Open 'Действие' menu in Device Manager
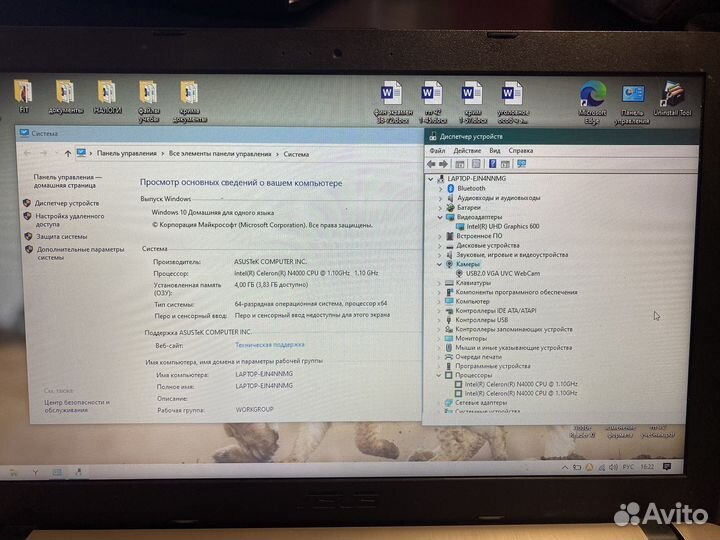This screenshot has width=720, height=540. pyautogui.click(x=467, y=150)
